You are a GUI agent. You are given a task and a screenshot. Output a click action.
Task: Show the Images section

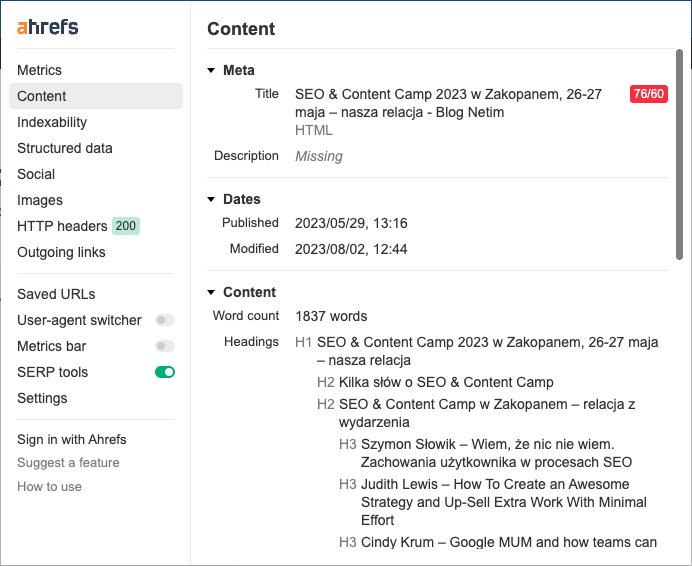coord(40,200)
